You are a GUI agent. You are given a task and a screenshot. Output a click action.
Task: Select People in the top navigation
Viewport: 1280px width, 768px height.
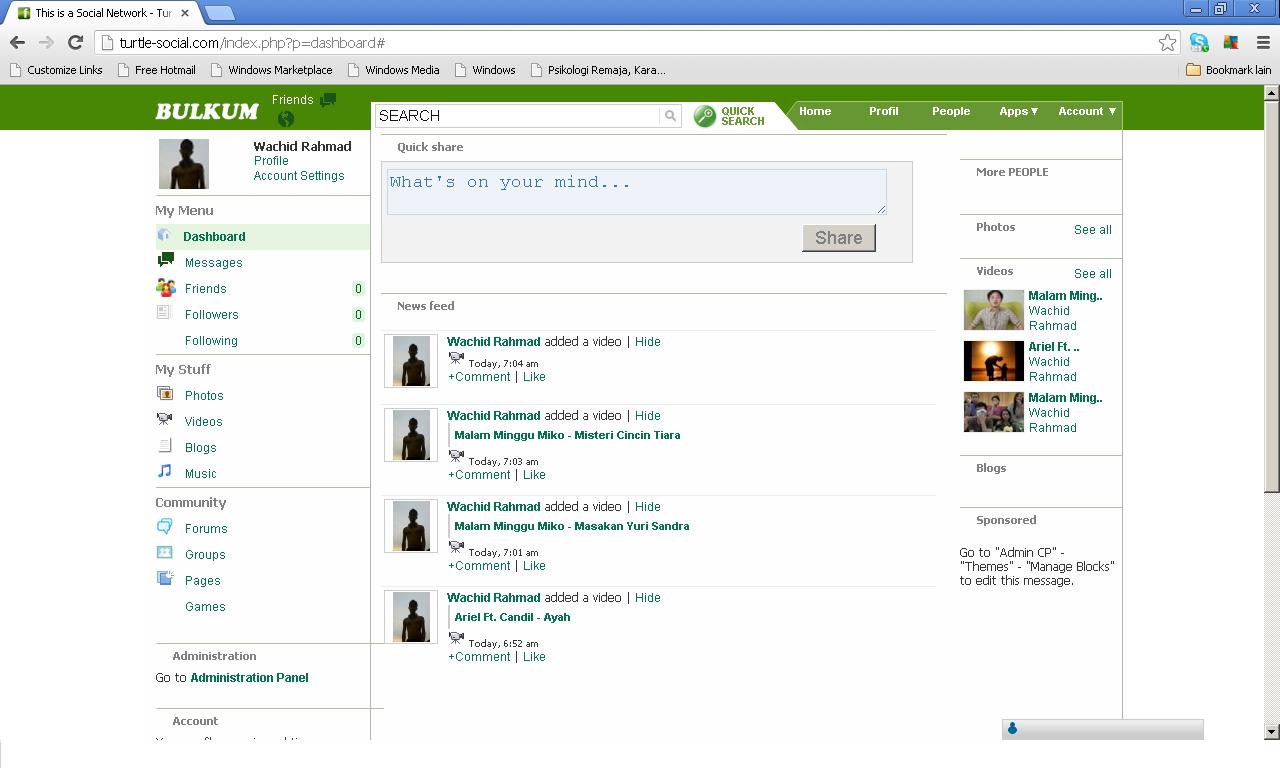(950, 111)
